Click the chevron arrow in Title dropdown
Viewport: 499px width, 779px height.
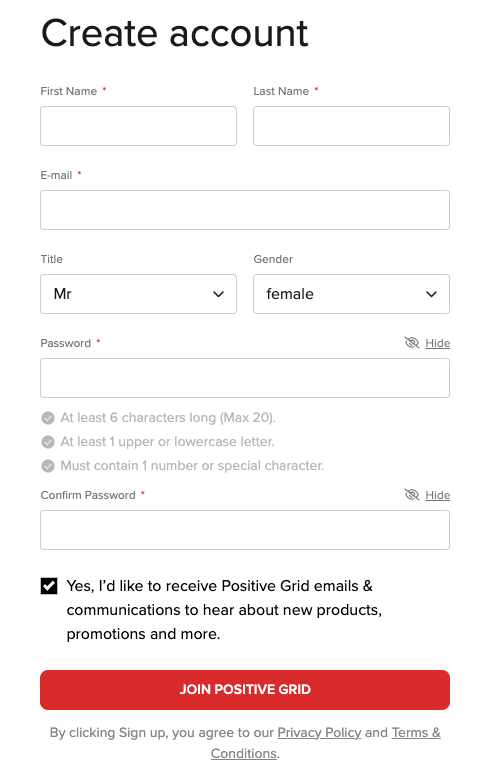tap(218, 294)
